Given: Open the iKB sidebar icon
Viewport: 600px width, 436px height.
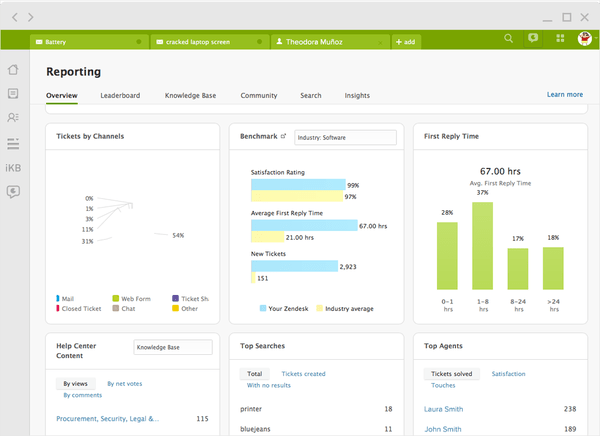Looking at the screenshot, I should click(x=13, y=168).
